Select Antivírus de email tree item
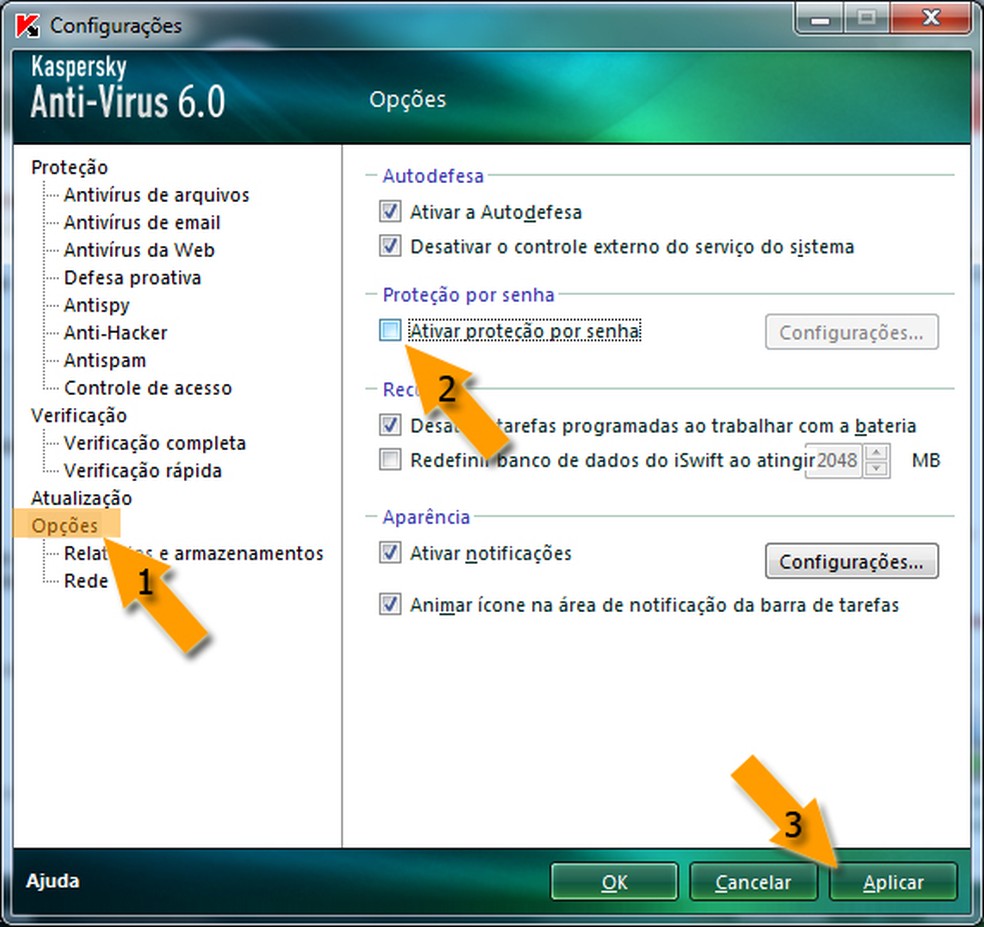The image size is (984, 927). click(142, 223)
